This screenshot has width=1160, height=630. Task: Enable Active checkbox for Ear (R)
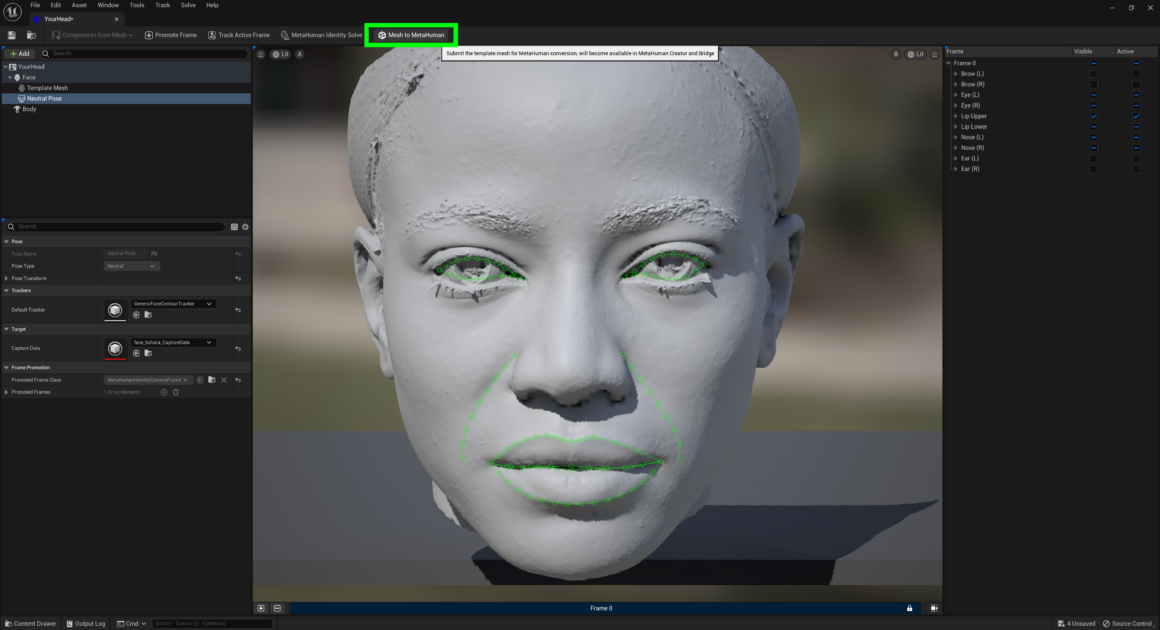[1136, 169]
